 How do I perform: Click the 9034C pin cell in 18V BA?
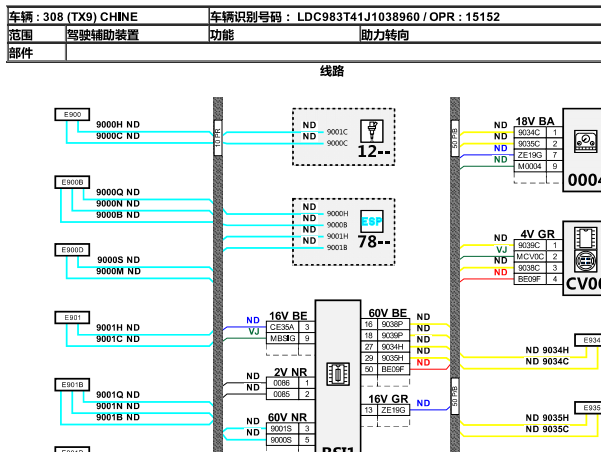[530, 132]
